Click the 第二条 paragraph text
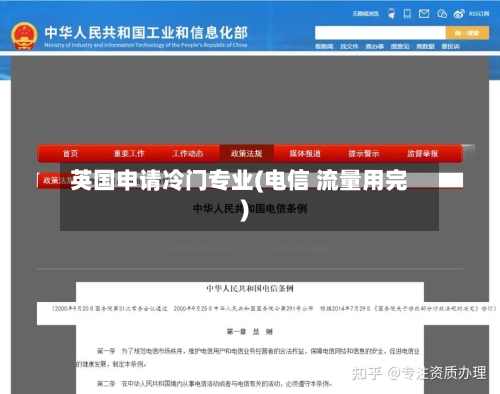Viewport: 500px width, 394px height. 215,384
